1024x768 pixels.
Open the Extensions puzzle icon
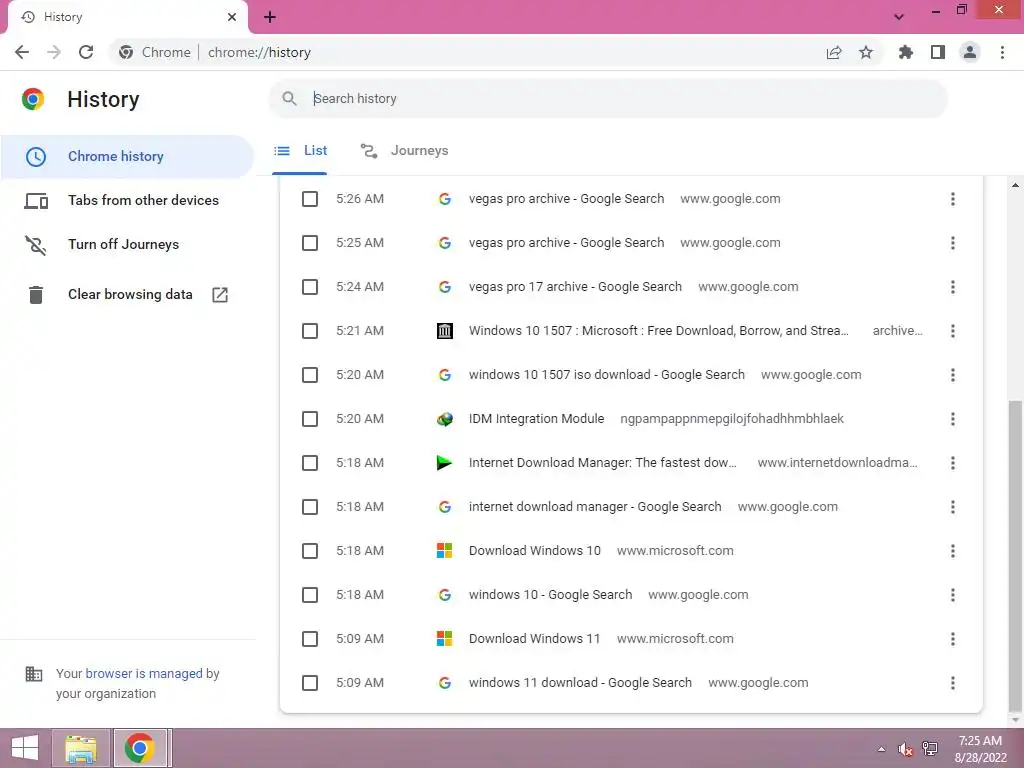coord(906,52)
